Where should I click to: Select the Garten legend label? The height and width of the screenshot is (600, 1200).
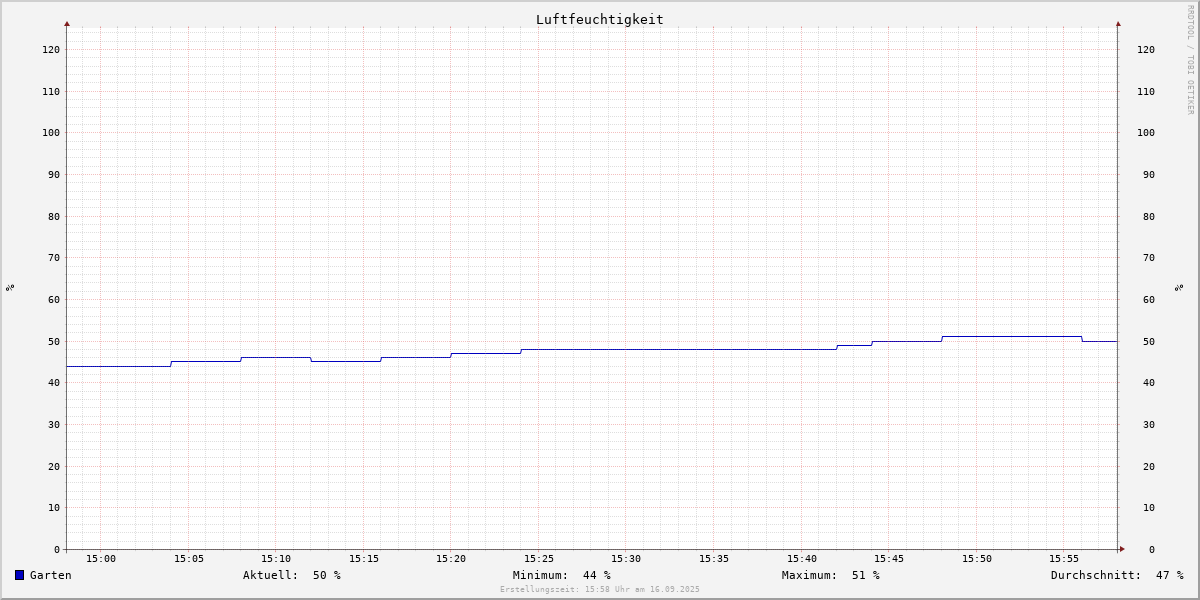[51, 575]
